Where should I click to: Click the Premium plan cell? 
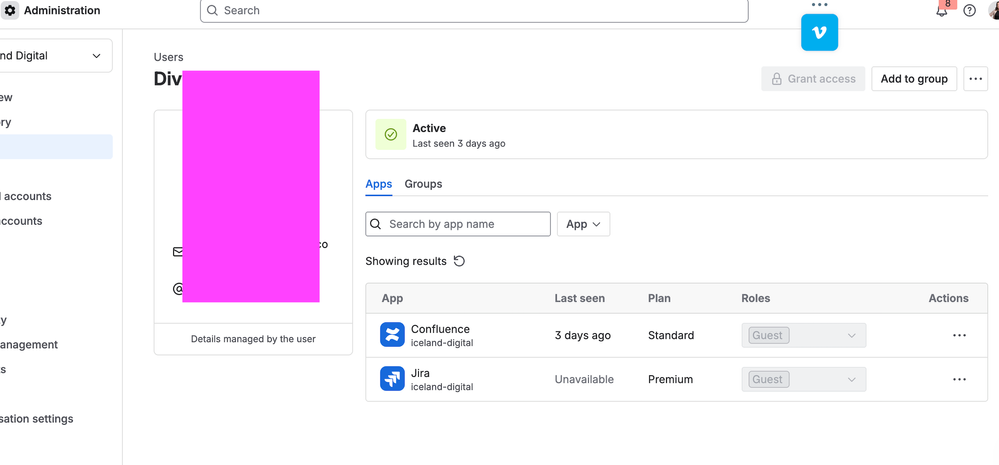pos(670,380)
